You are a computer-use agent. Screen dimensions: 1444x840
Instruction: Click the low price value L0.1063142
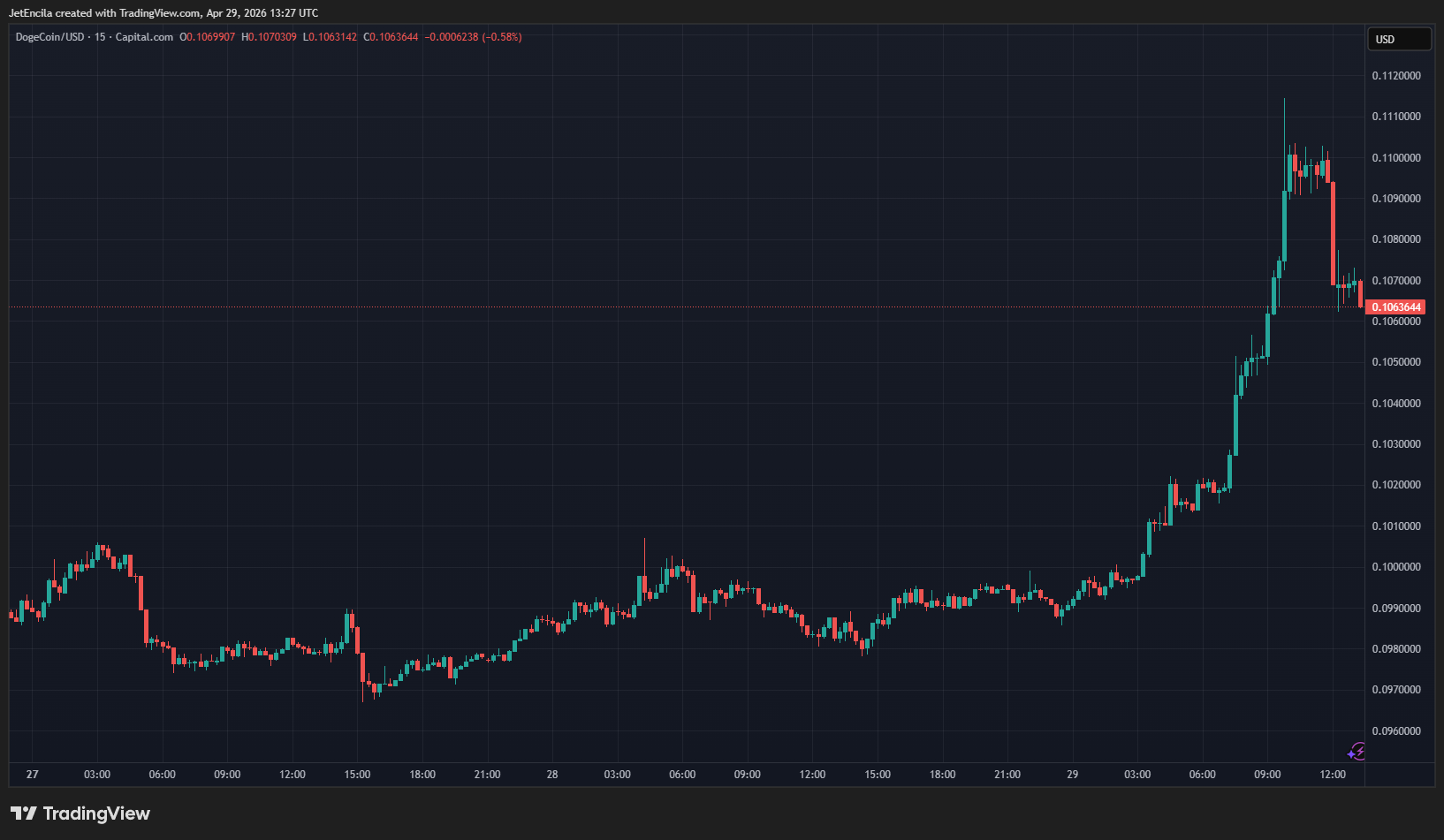330,37
